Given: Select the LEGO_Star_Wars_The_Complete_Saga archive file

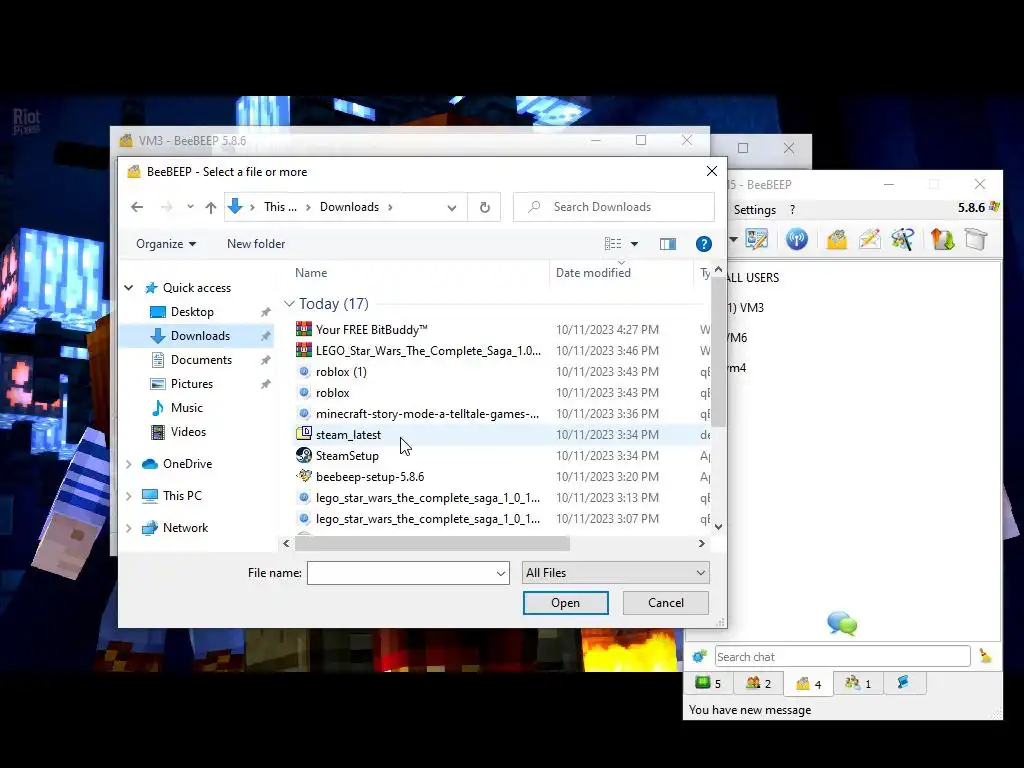Looking at the screenshot, I should (x=500, y=351).
